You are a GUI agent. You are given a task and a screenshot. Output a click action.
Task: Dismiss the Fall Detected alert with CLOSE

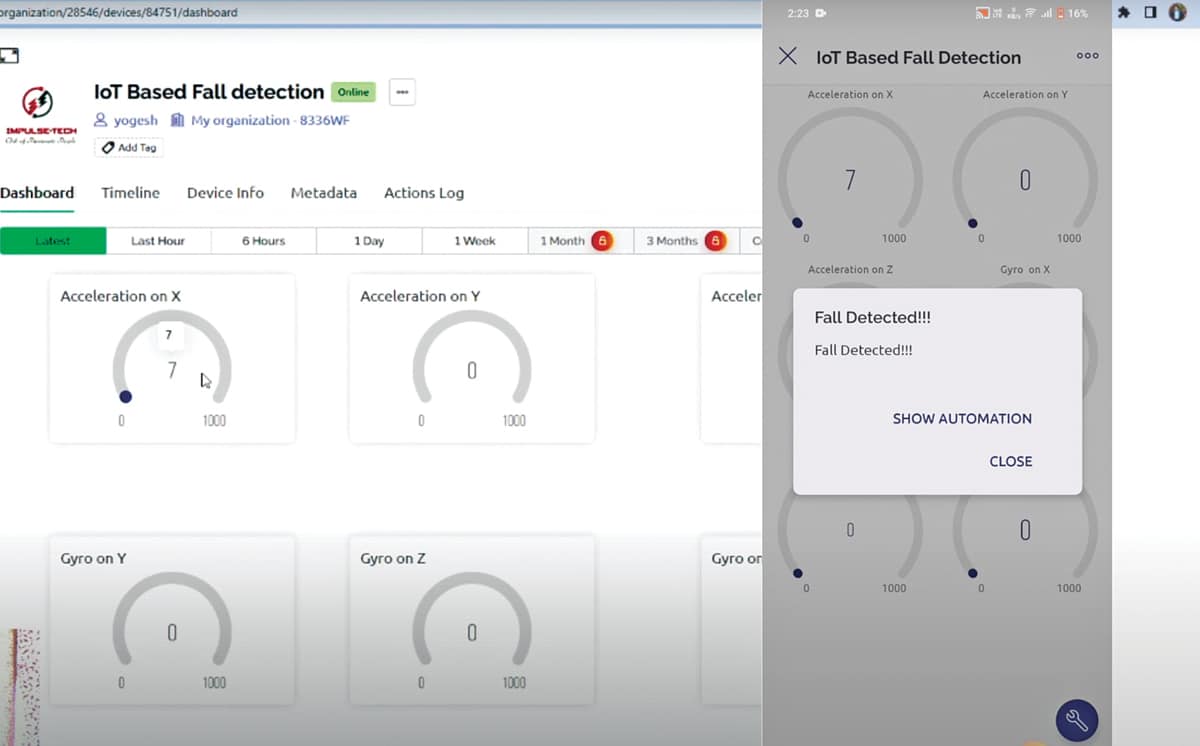point(1010,461)
